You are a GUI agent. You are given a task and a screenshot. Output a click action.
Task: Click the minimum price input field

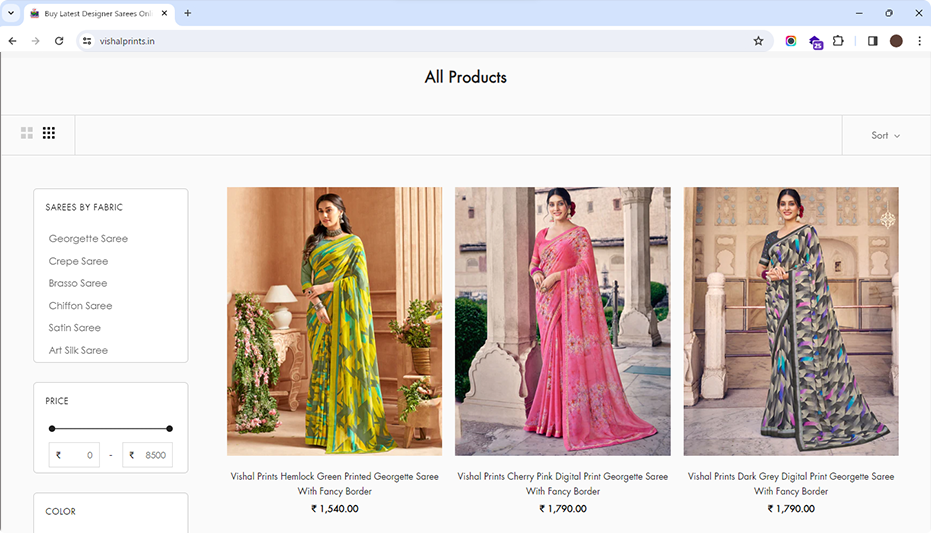click(74, 455)
